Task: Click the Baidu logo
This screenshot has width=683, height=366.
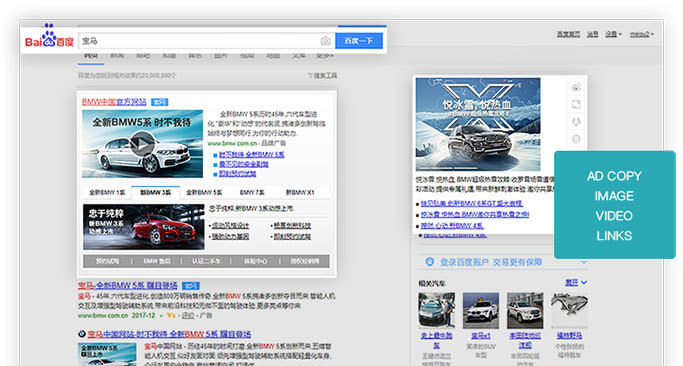Action: 49,37
